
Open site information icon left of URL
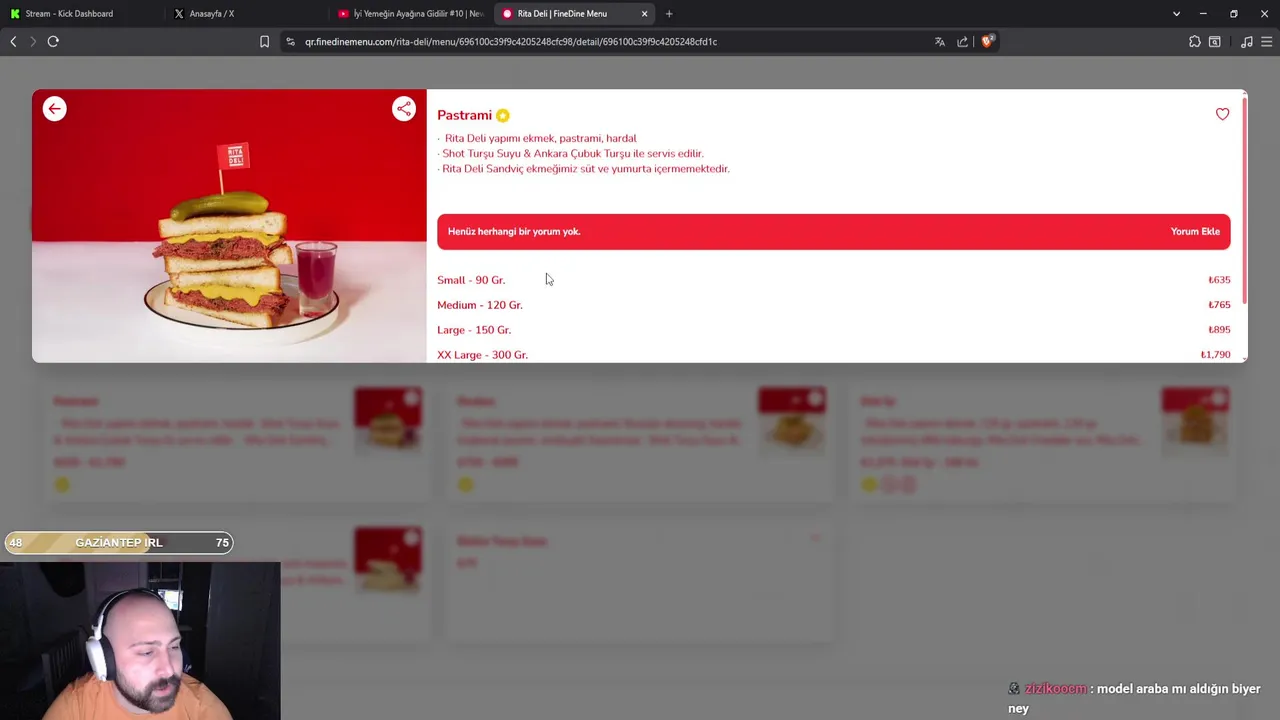coord(291,41)
